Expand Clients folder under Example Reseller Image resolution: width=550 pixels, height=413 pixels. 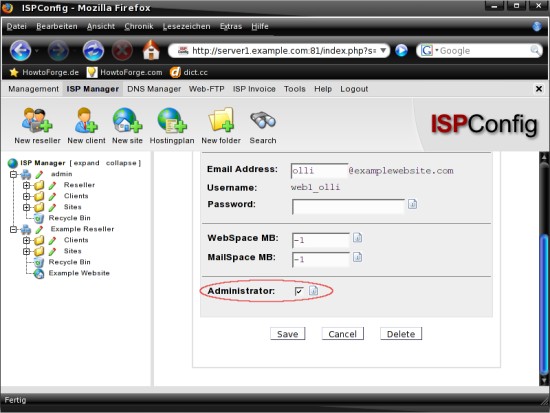click(26, 240)
